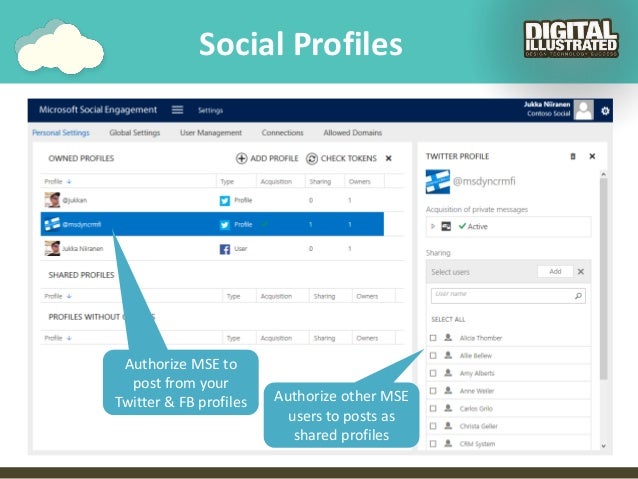Screen dimensions: 638x479
Task: Click the Acquisition column header in Owned Profiles
Action: (276, 182)
